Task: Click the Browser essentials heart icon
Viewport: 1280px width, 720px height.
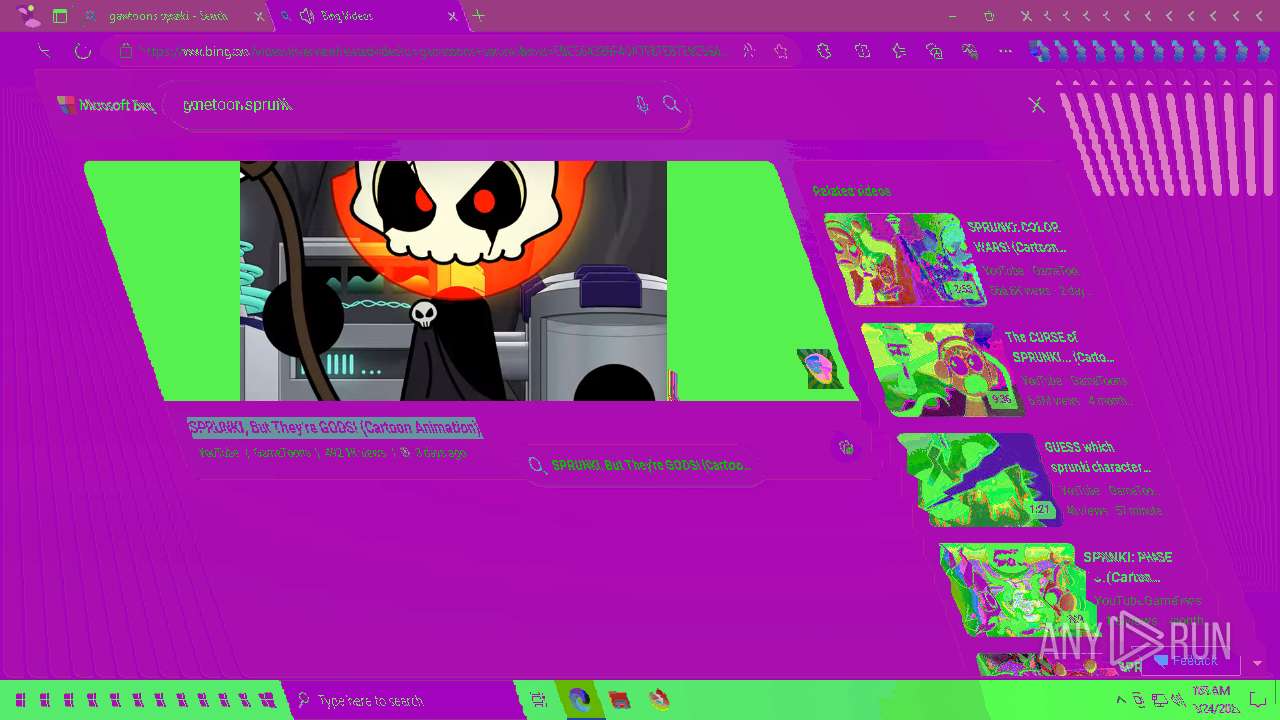Action: click(970, 51)
